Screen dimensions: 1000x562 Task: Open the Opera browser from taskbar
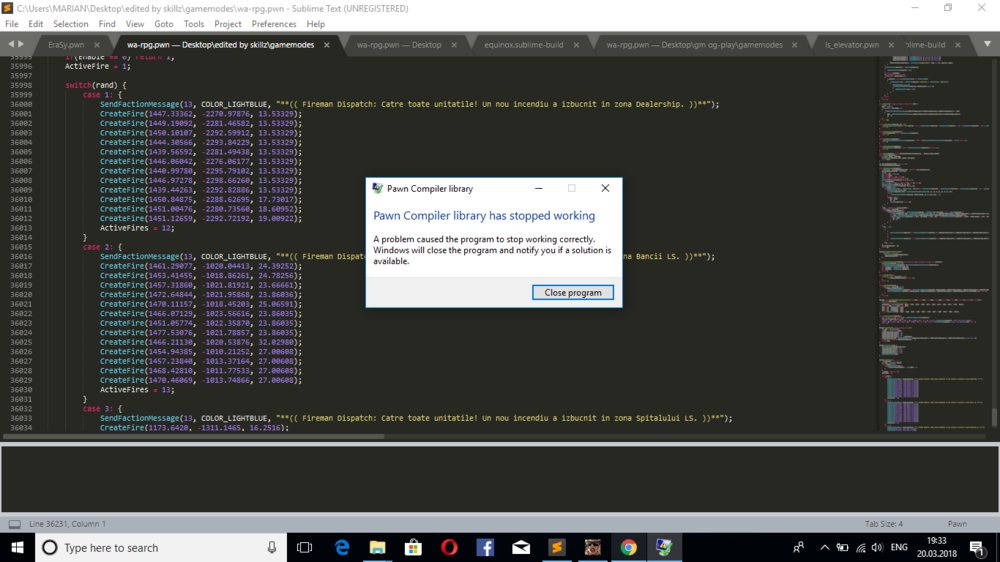pyautogui.click(x=449, y=547)
